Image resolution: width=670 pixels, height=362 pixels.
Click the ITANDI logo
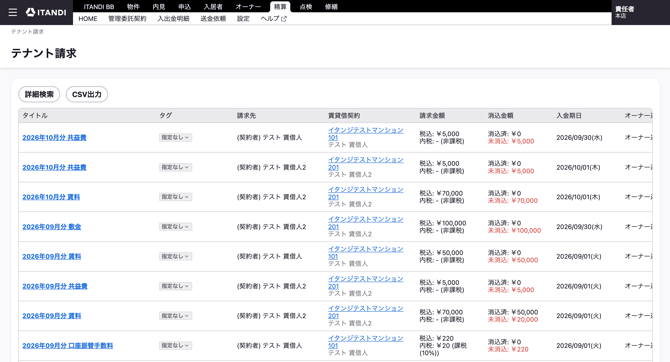pos(46,12)
